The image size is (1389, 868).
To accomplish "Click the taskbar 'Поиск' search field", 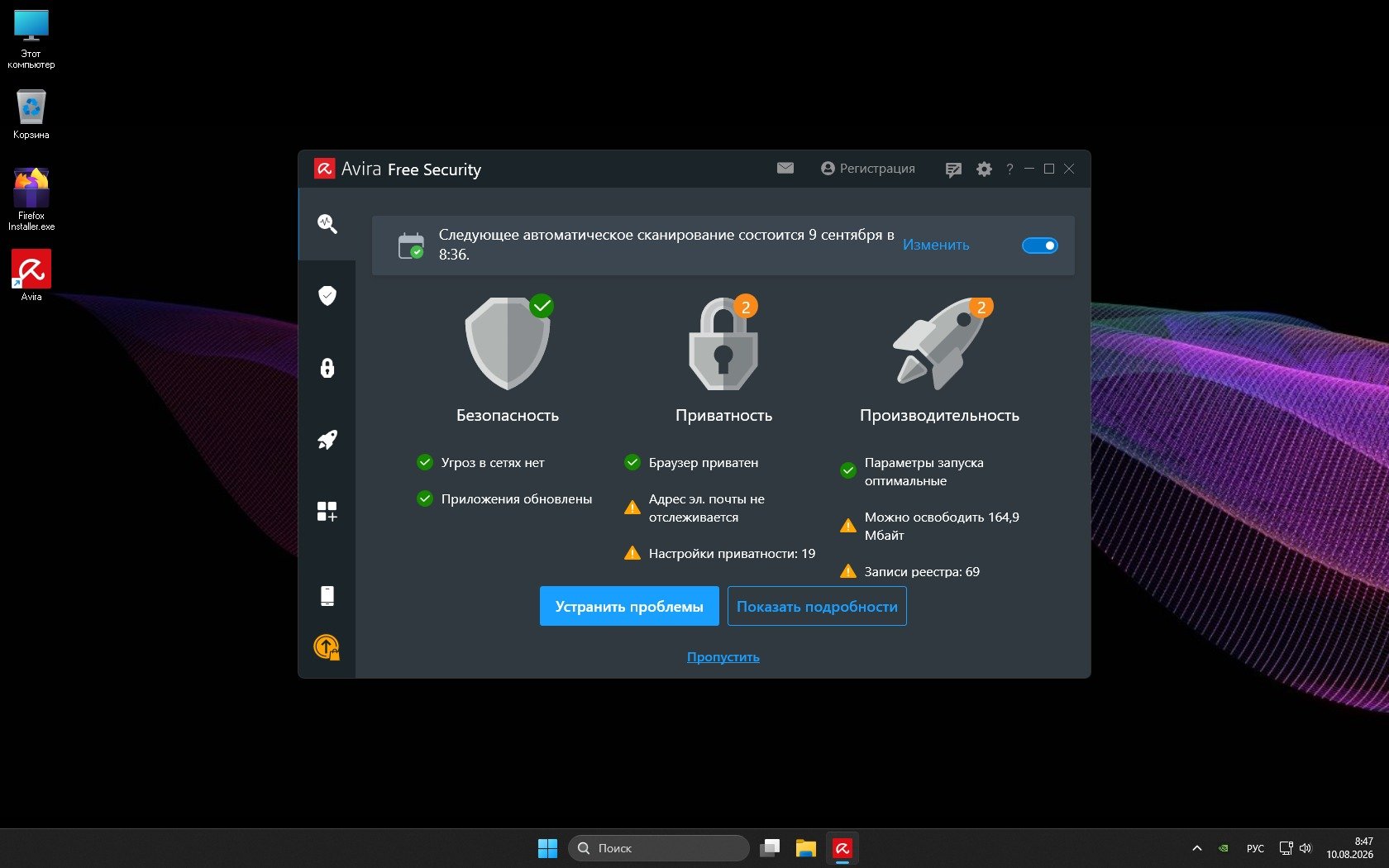I will [x=659, y=848].
